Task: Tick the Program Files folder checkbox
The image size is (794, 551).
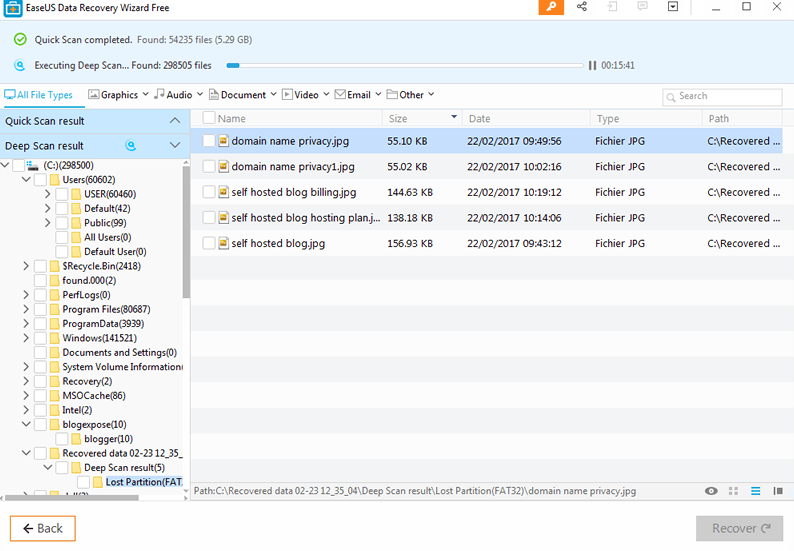Action: tap(40, 309)
